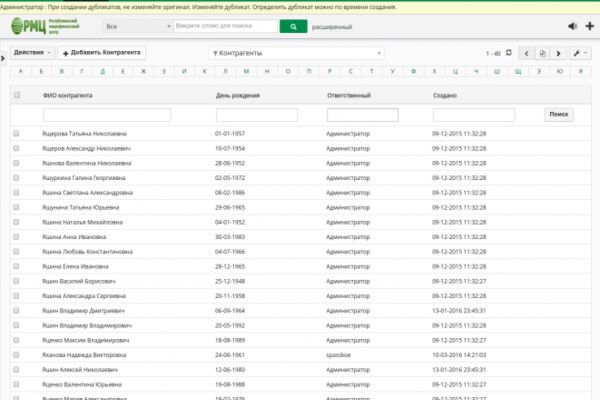Check the row born 28-06-1952
Image resolution: width=600 pixels, height=400 pixels.
coord(16,163)
